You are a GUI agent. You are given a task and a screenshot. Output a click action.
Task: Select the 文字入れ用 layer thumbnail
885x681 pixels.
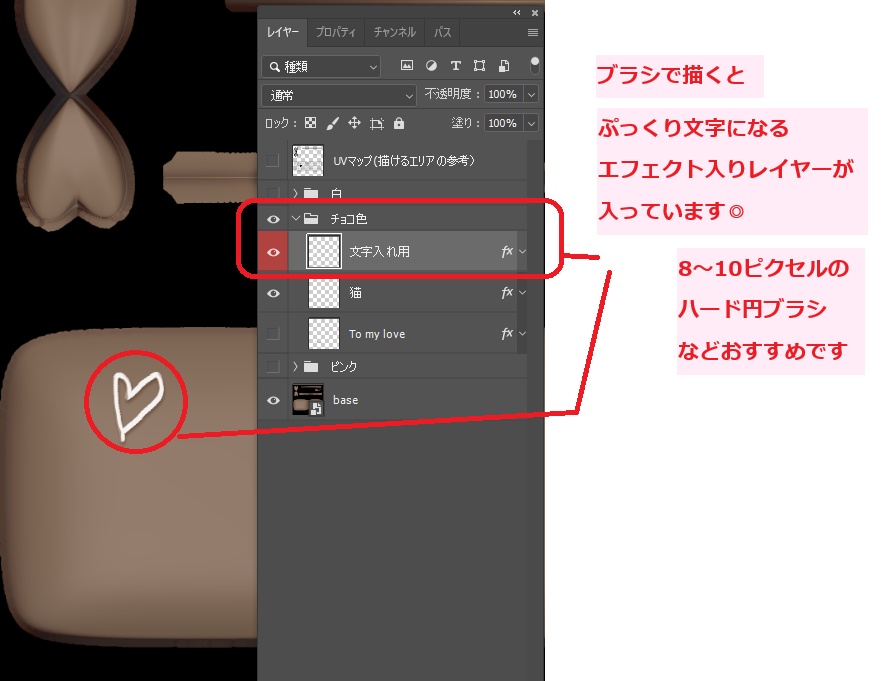coord(324,252)
